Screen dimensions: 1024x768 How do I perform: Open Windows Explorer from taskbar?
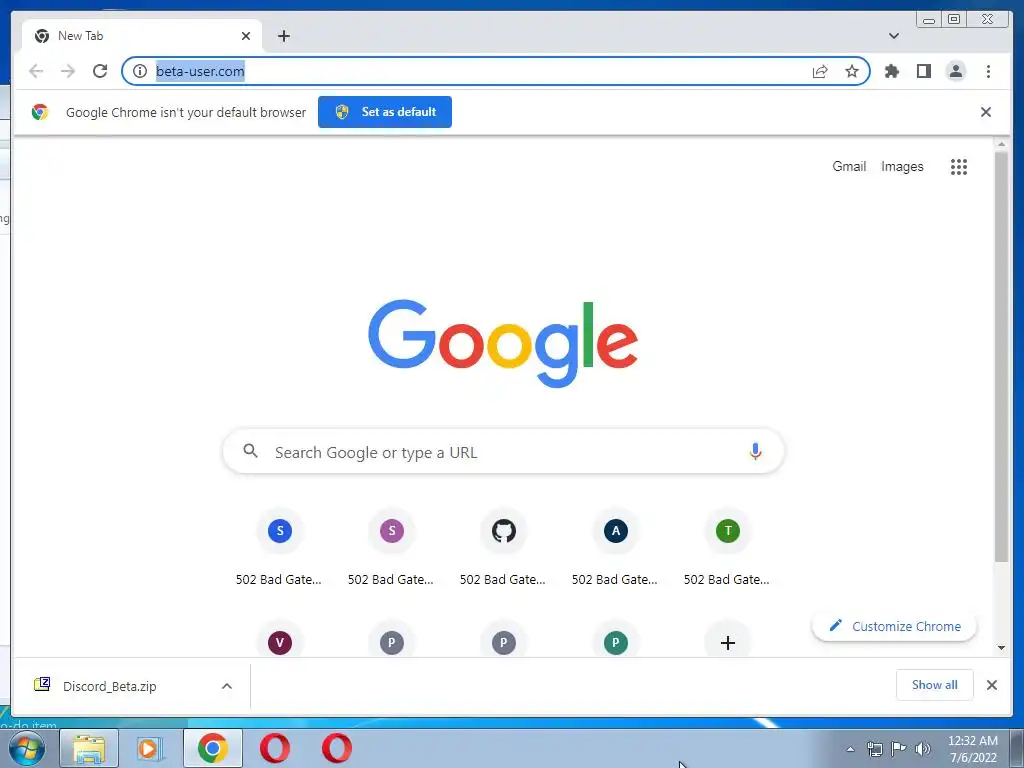coord(89,748)
